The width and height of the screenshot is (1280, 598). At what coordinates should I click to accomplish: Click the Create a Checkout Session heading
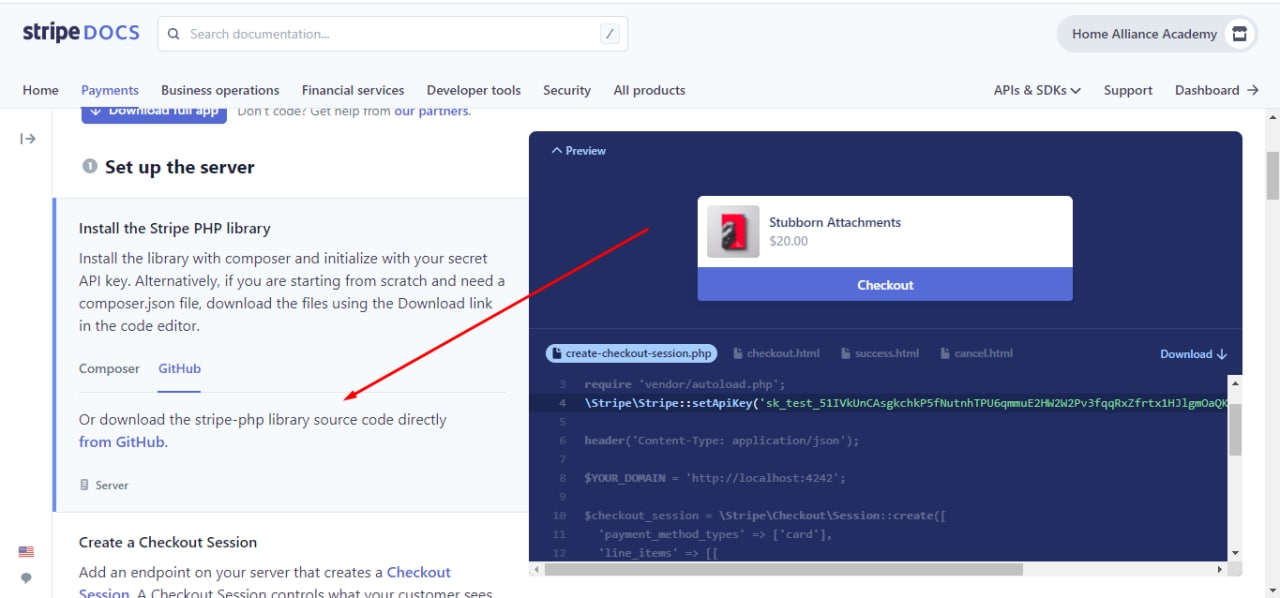[x=168, y=542]
